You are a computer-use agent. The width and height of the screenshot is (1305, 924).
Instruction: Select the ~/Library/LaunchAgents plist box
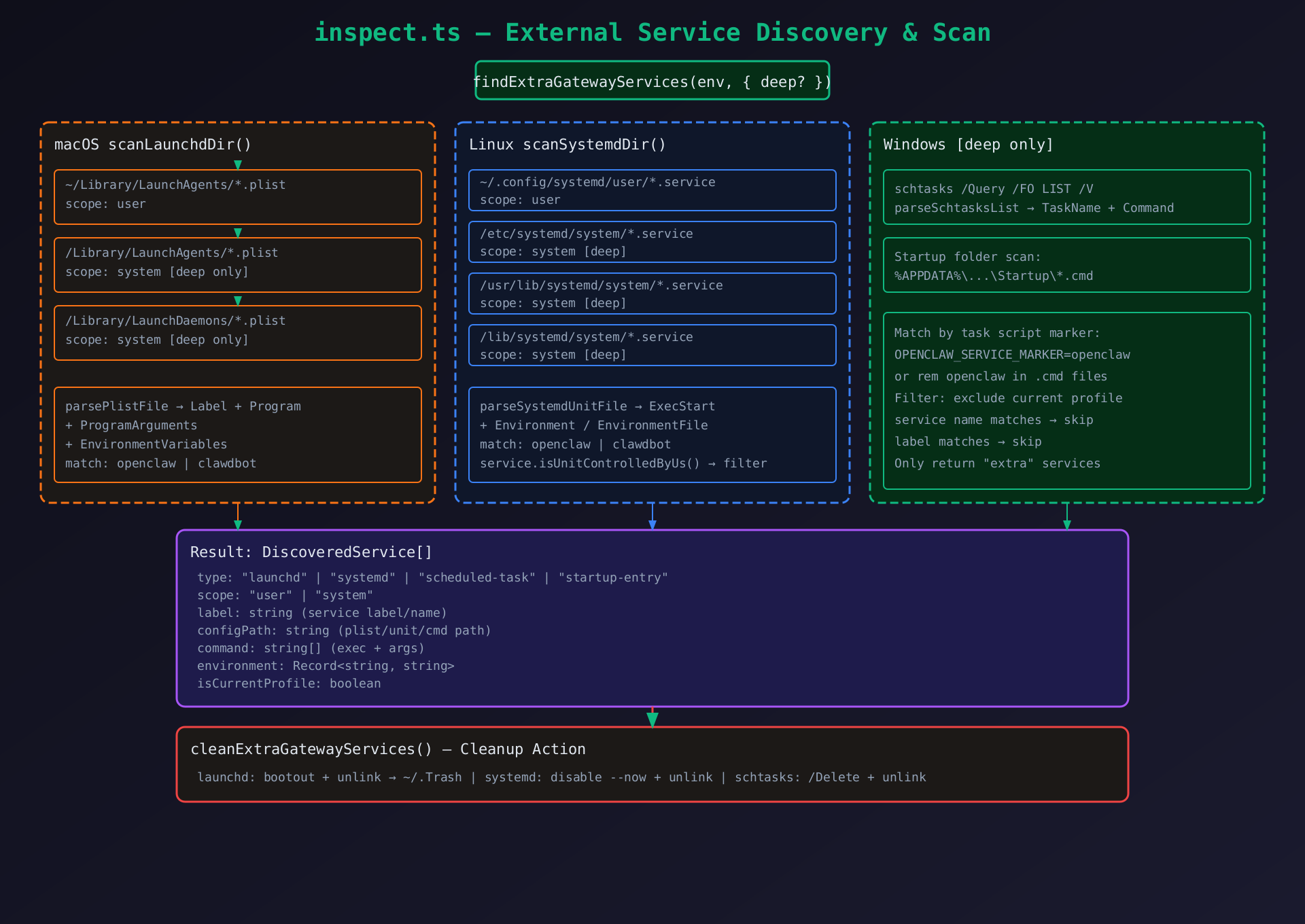237,197
